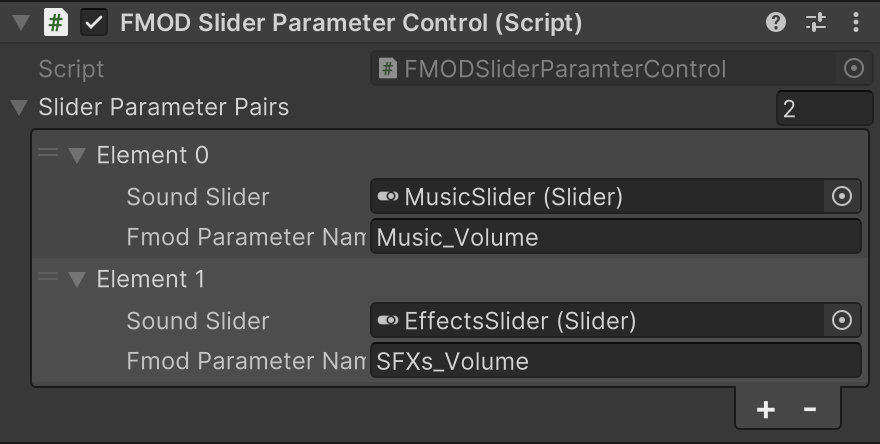Viewport: 880px width, 444px height.
Task: Click Element 1 drag handle
Action: click(x=47, y=278)
